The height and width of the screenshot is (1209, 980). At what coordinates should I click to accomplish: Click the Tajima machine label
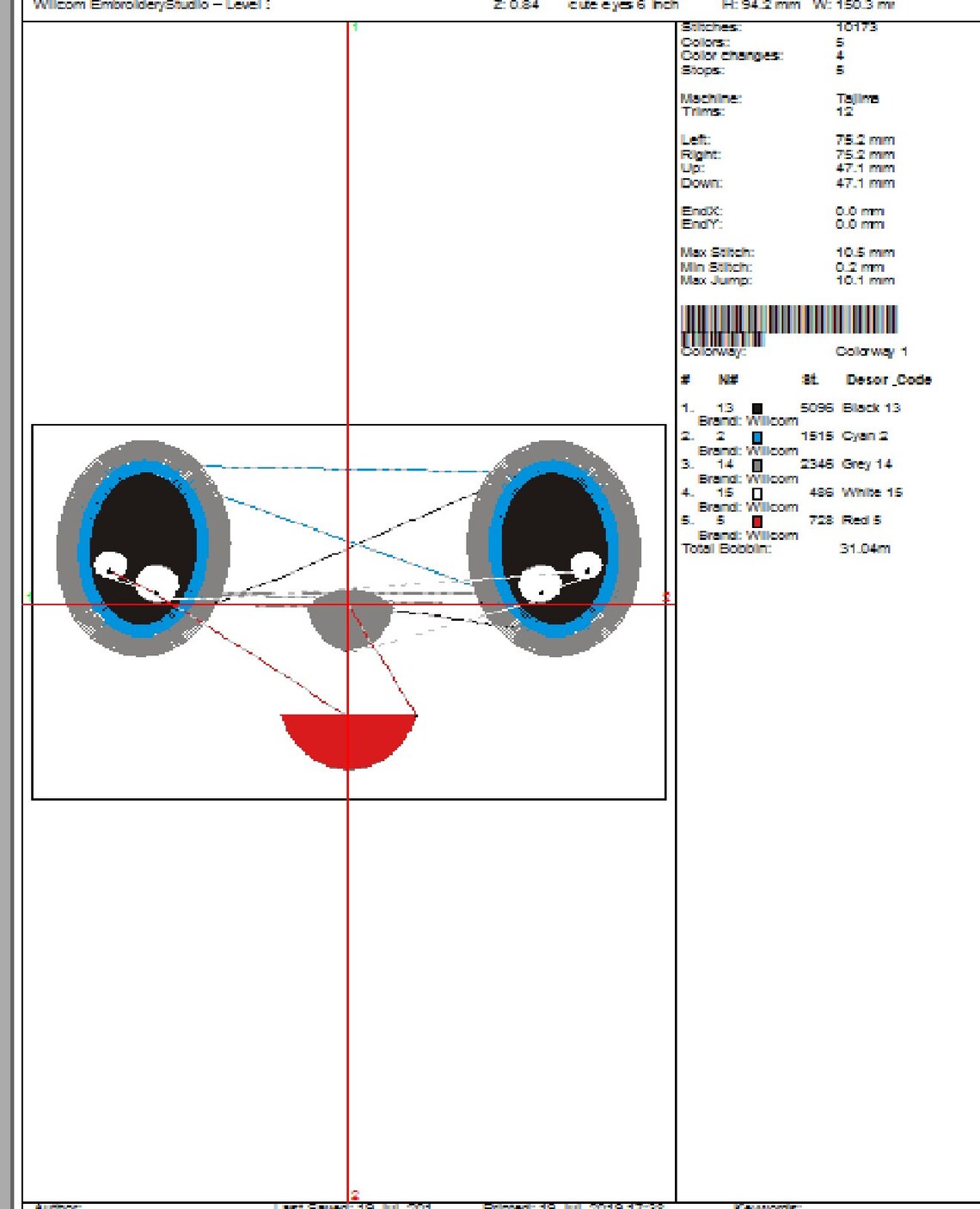pos(857,98)
